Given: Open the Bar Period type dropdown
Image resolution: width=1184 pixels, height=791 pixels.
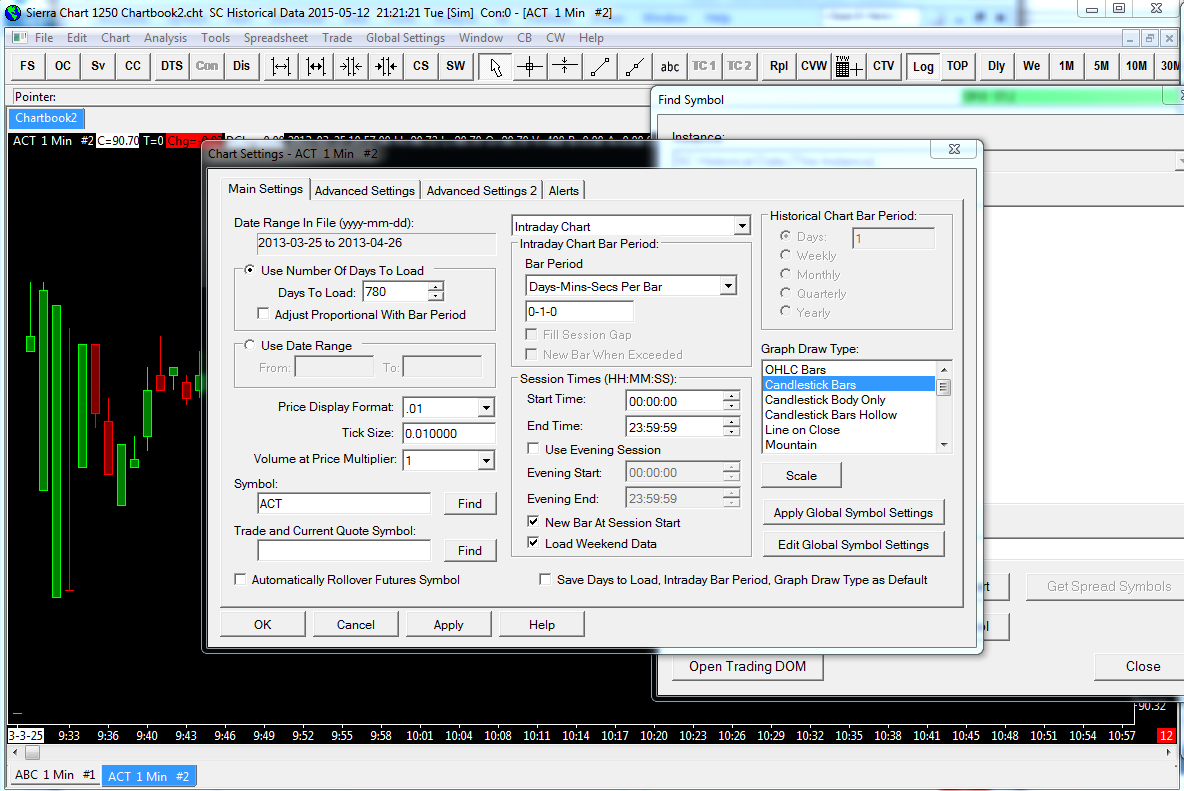Looking at the screenshot, I should (727, 286).
